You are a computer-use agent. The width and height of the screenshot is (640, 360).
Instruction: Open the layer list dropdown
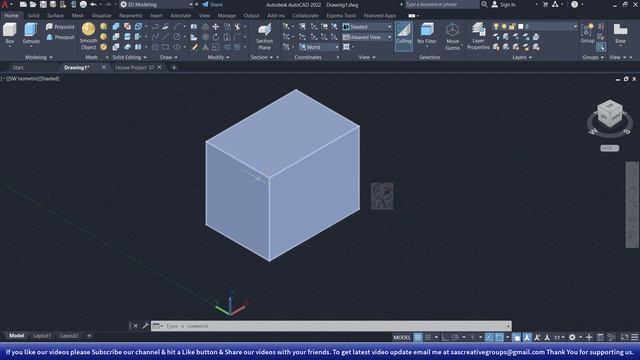[536, 27]
